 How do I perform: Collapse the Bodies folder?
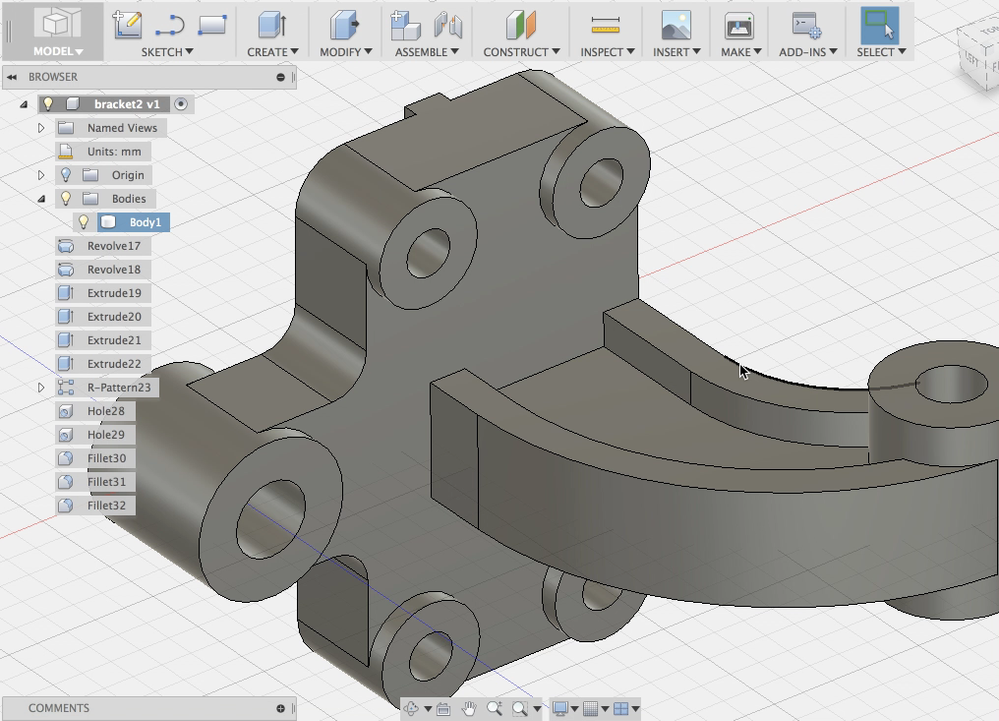41,199
